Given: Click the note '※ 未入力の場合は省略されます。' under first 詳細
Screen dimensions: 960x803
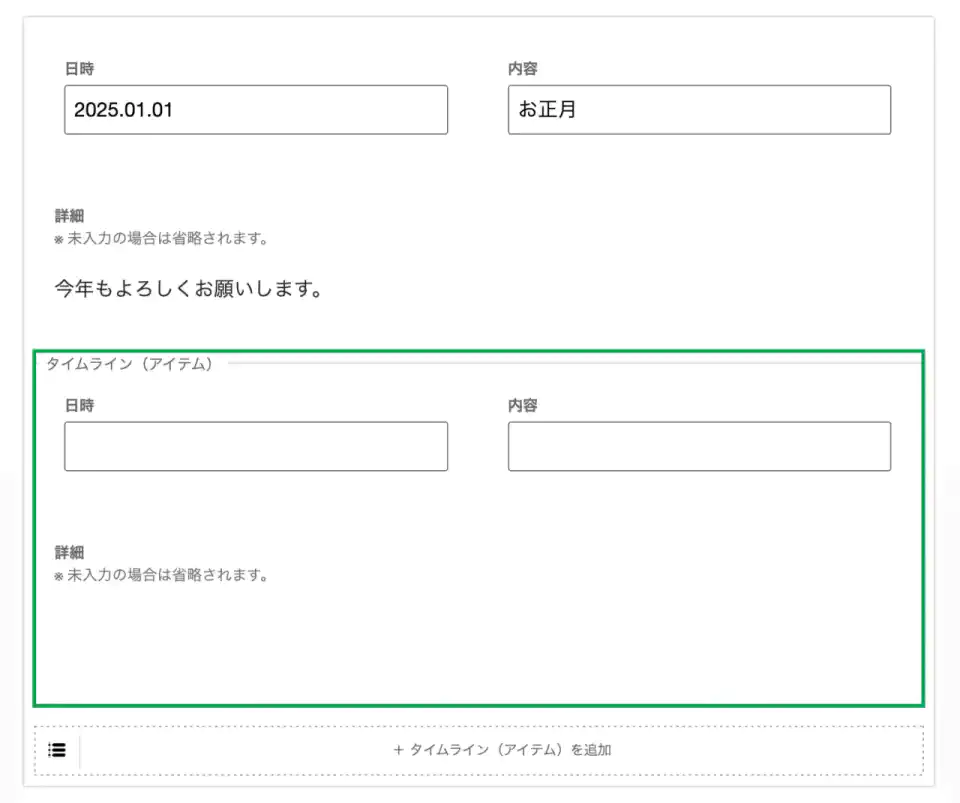Looking at the screenshot, I should click(160, 238).
